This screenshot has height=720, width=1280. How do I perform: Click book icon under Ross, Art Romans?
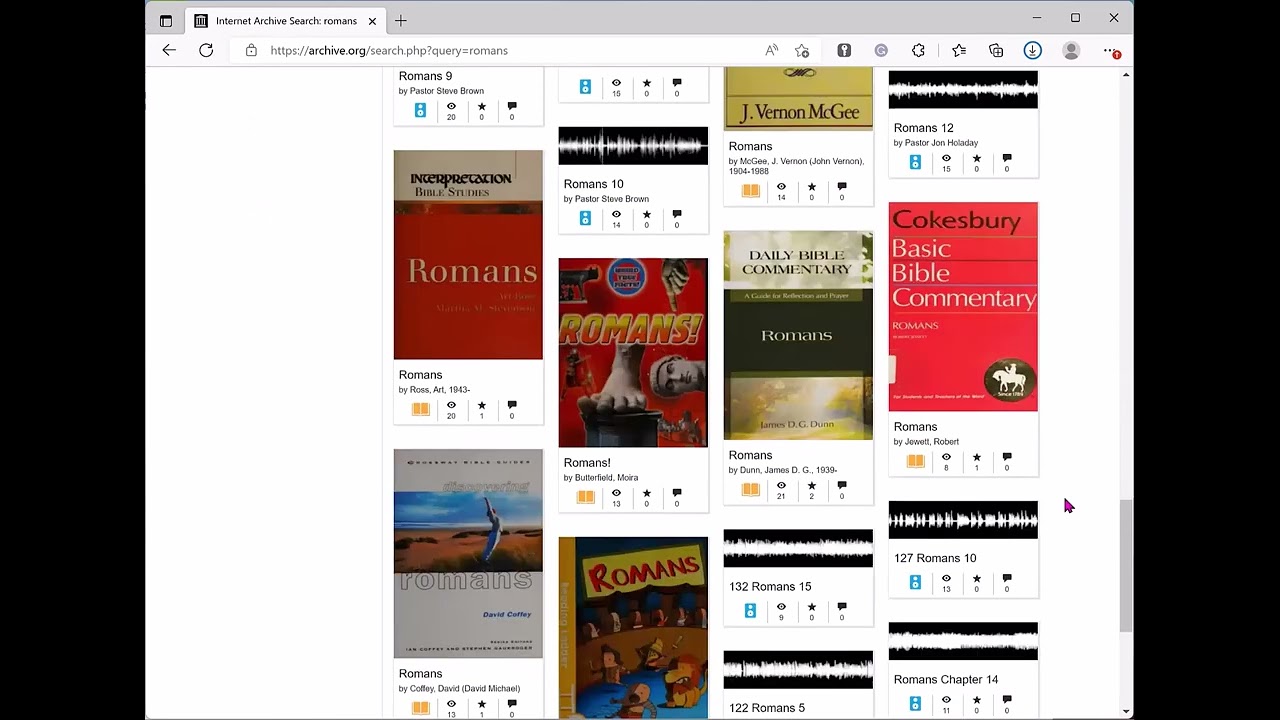point(420,410)
